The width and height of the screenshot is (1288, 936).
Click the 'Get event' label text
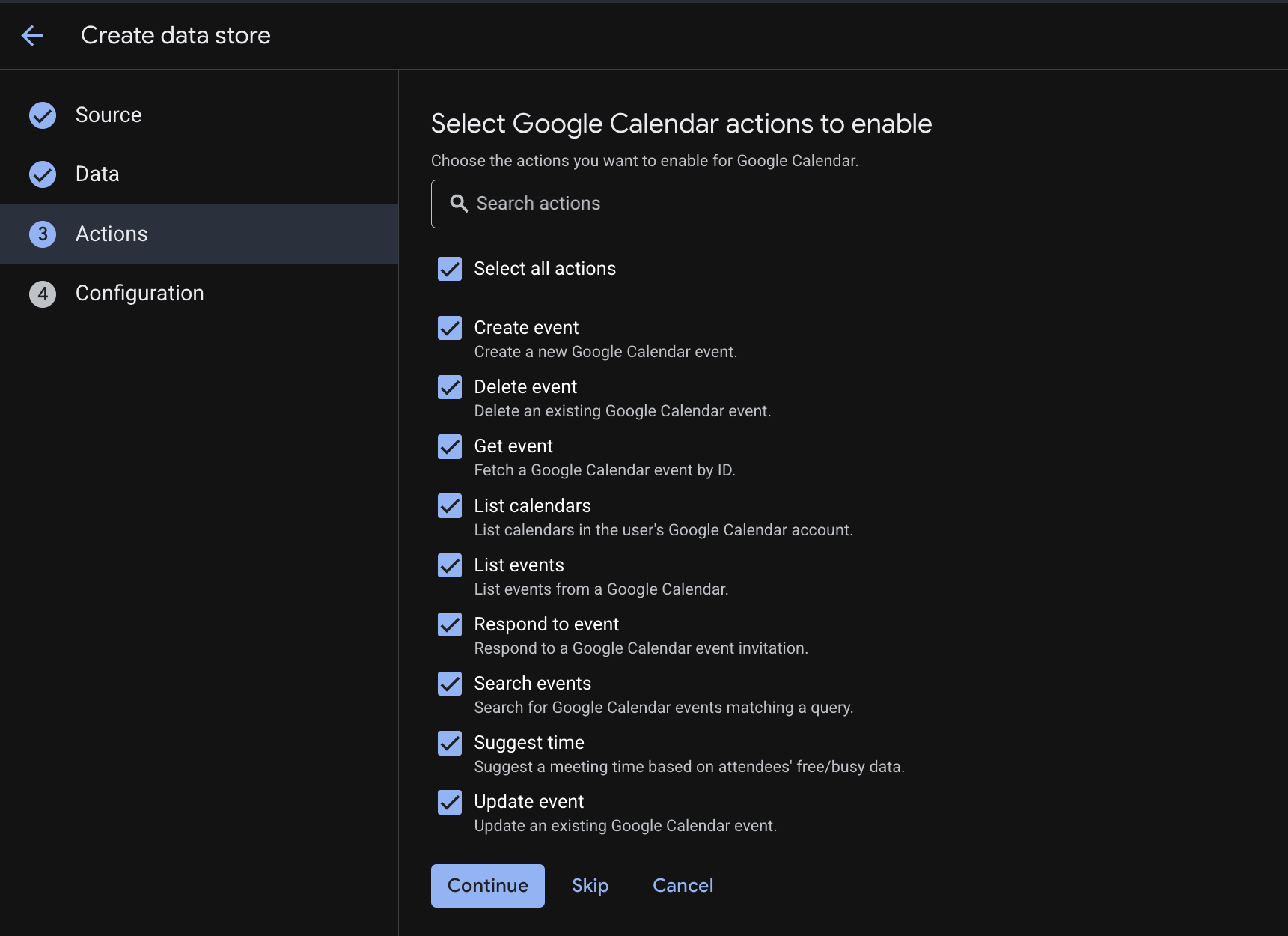click(513, 446)
